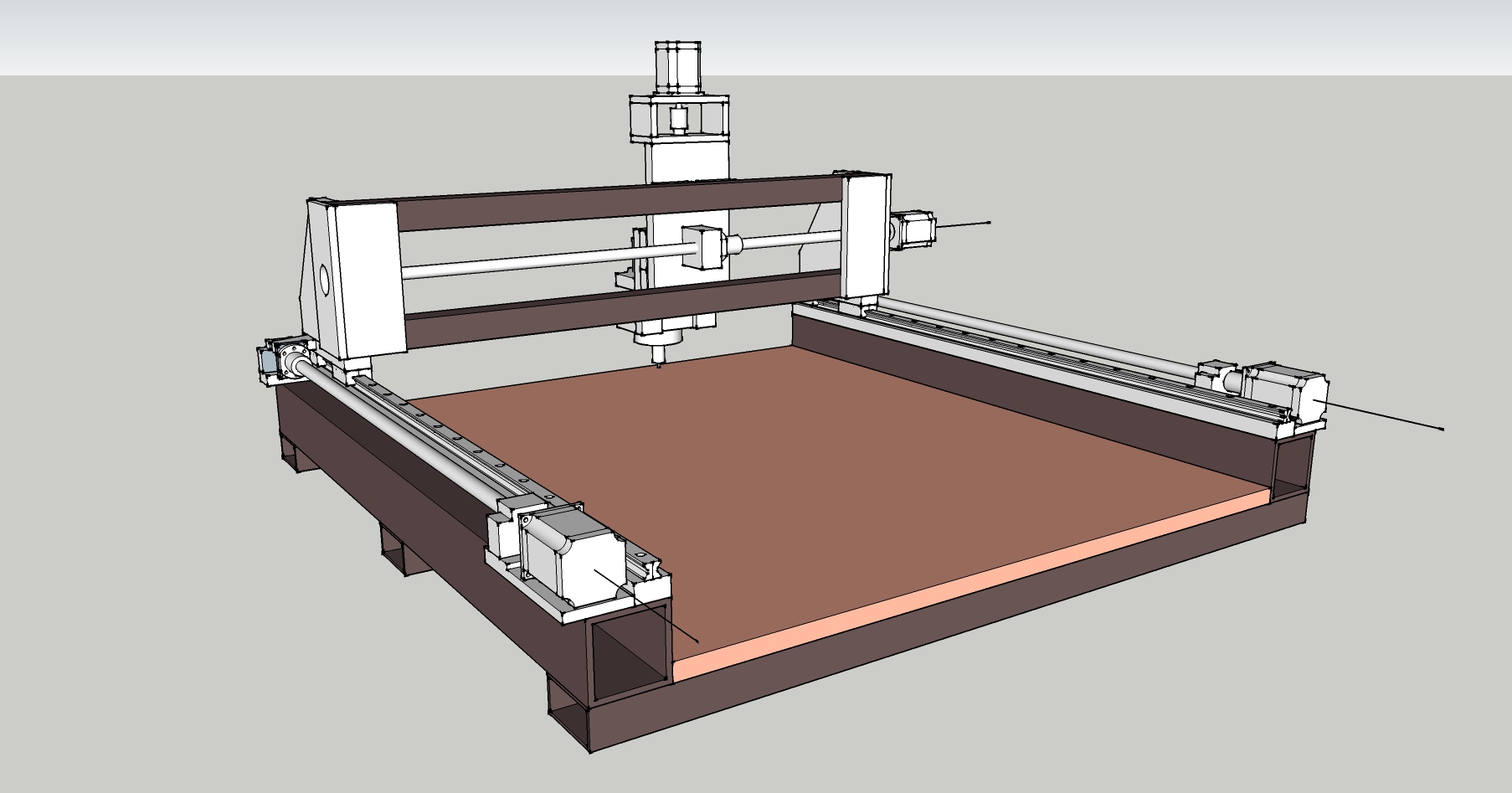Pick the spindle cutting bit tip
Image resolution: width=1512 pixels, height=793 pixels.
click(660, 364)
